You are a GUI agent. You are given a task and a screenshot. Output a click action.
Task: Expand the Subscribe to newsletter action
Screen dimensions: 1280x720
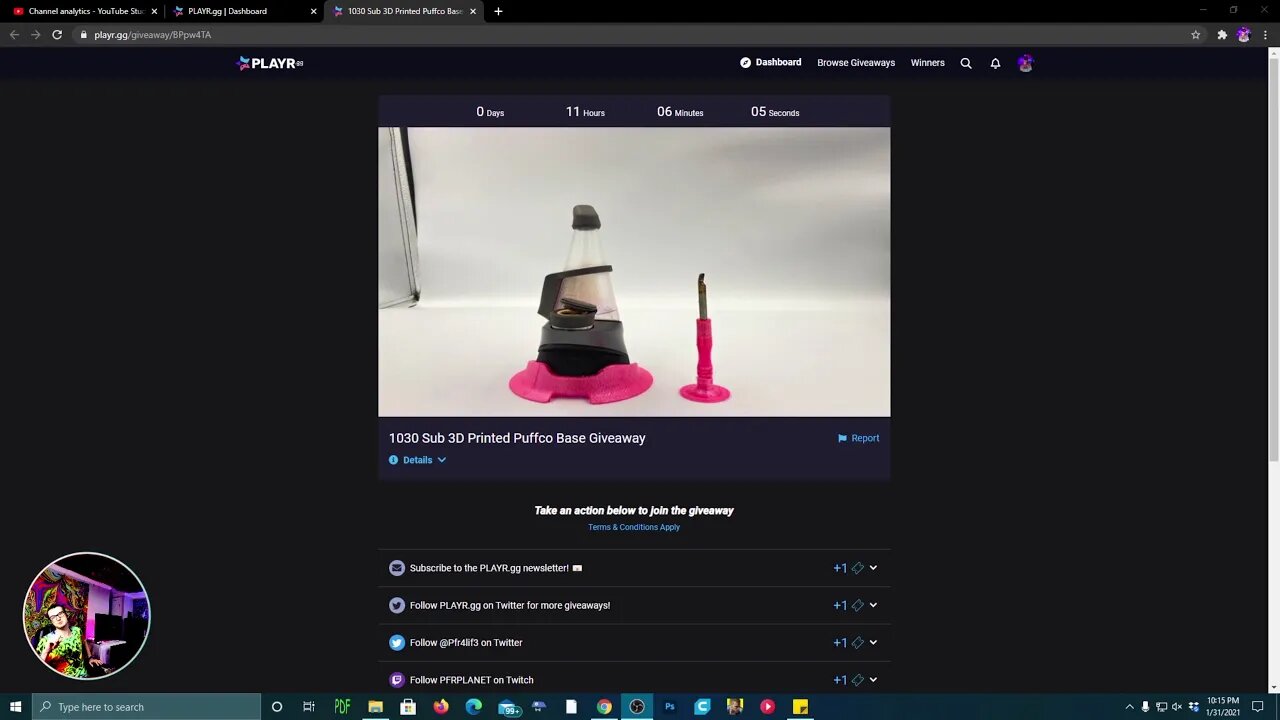873,568
